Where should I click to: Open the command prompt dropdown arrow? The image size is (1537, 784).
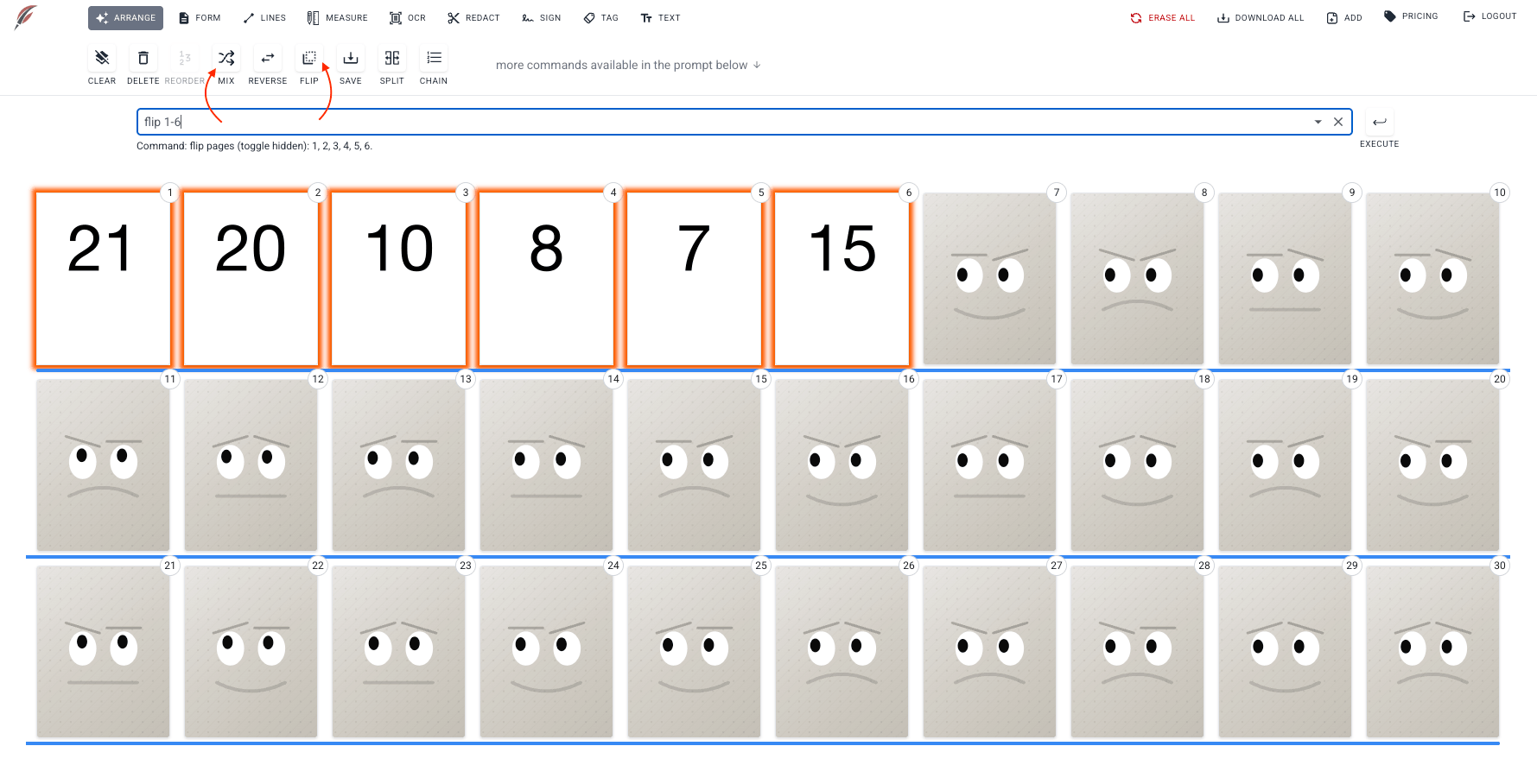tap(1318, 122)
